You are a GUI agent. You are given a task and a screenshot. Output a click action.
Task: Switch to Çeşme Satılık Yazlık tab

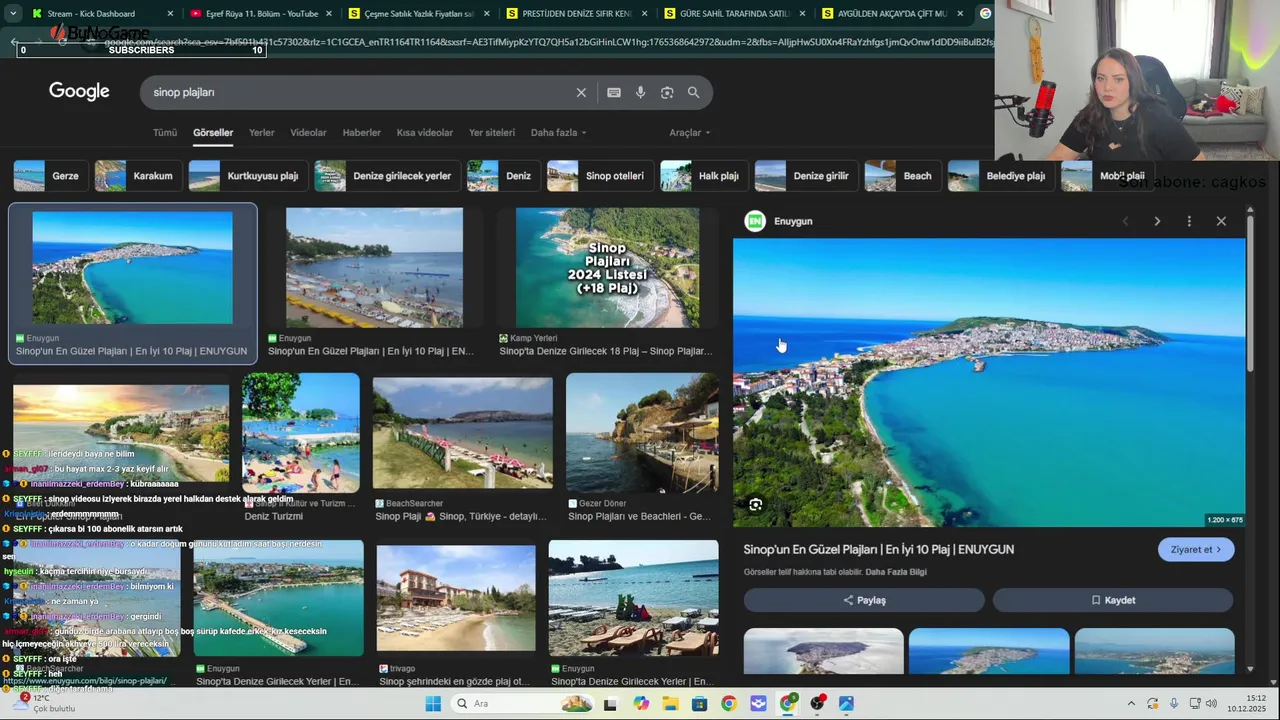(418, 14)
